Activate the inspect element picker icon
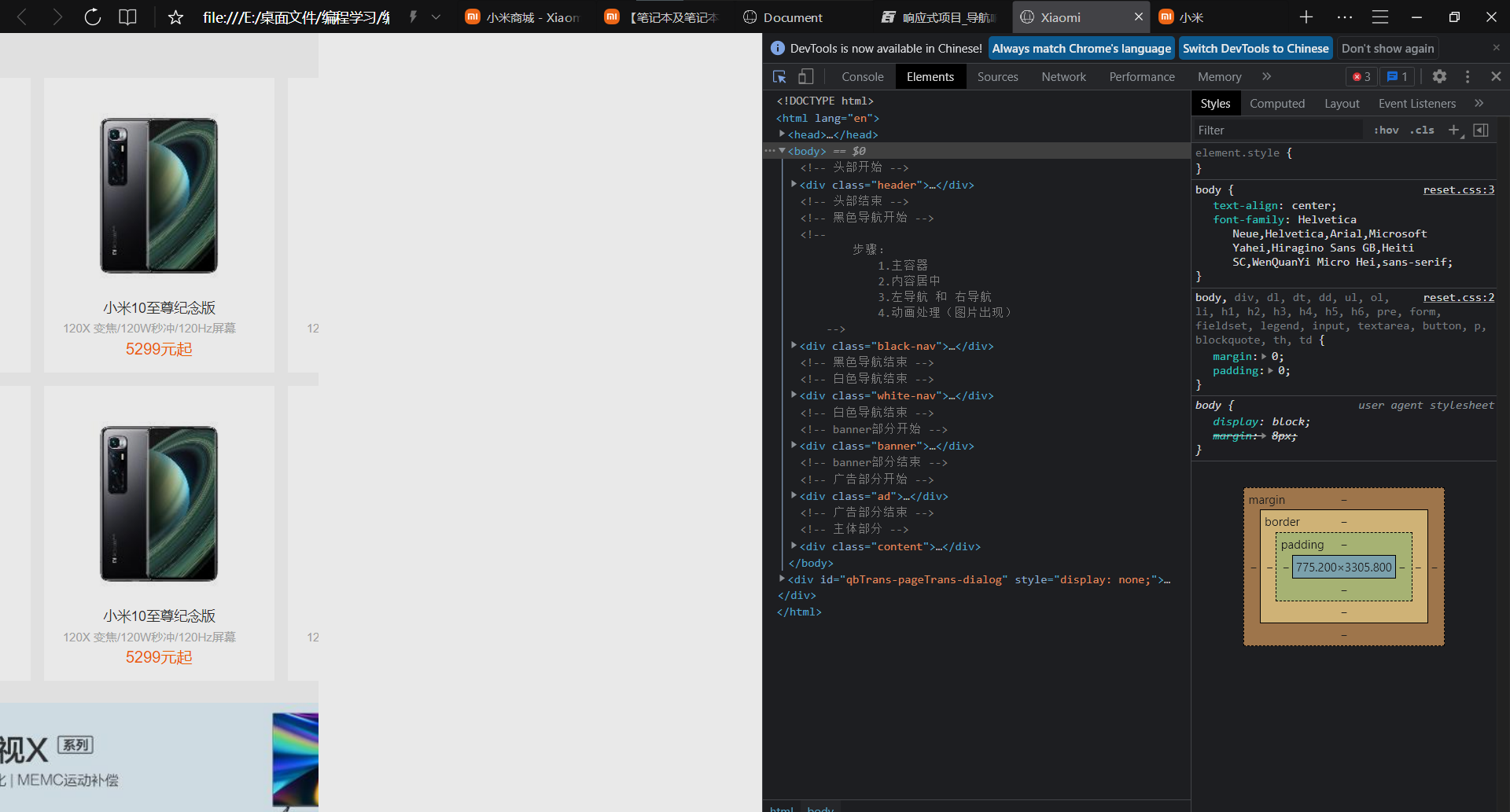Screen dimensions: 1510x812 click(779, 76)
